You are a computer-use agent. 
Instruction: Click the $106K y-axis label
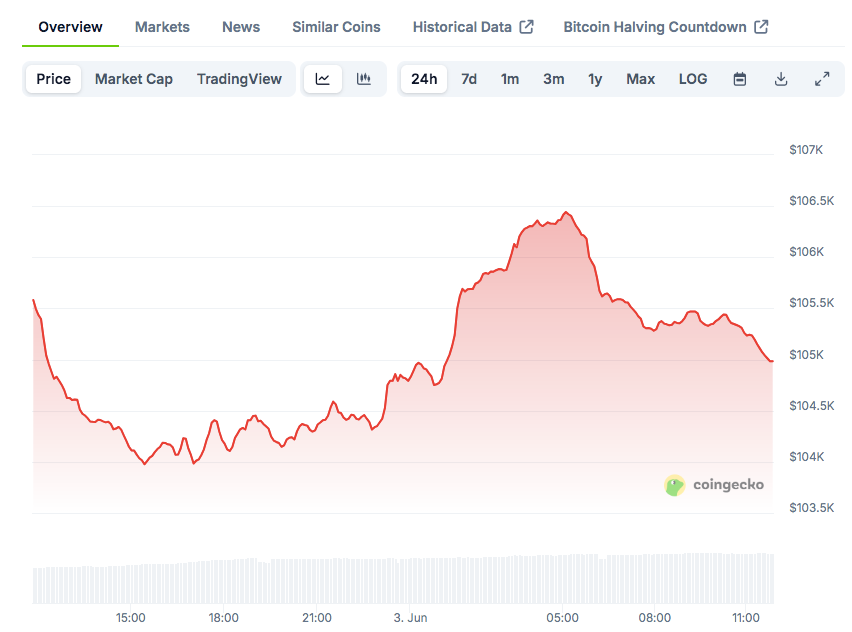806,252
